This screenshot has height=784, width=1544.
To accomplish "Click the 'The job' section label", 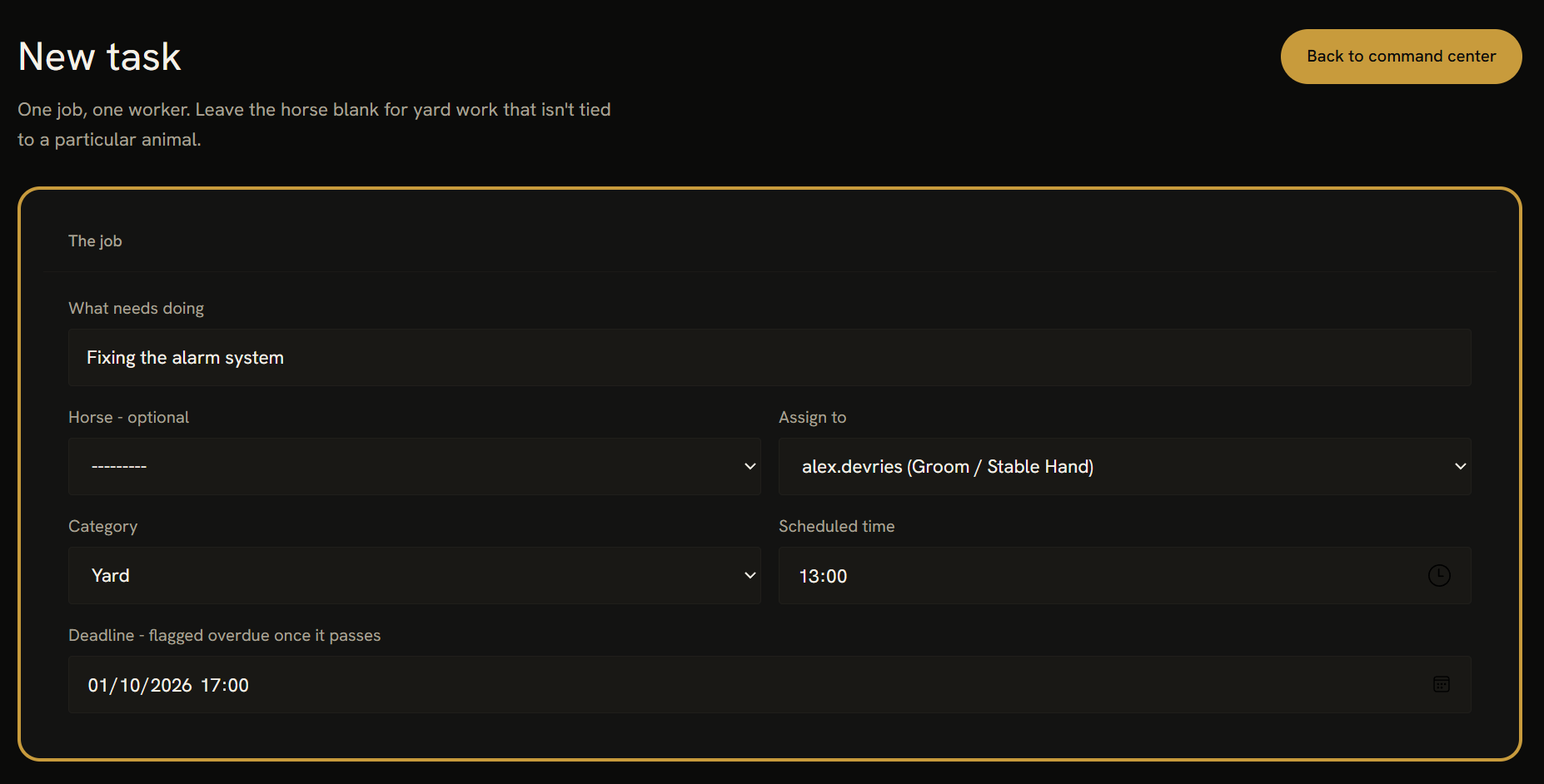I will click(95, 241).
